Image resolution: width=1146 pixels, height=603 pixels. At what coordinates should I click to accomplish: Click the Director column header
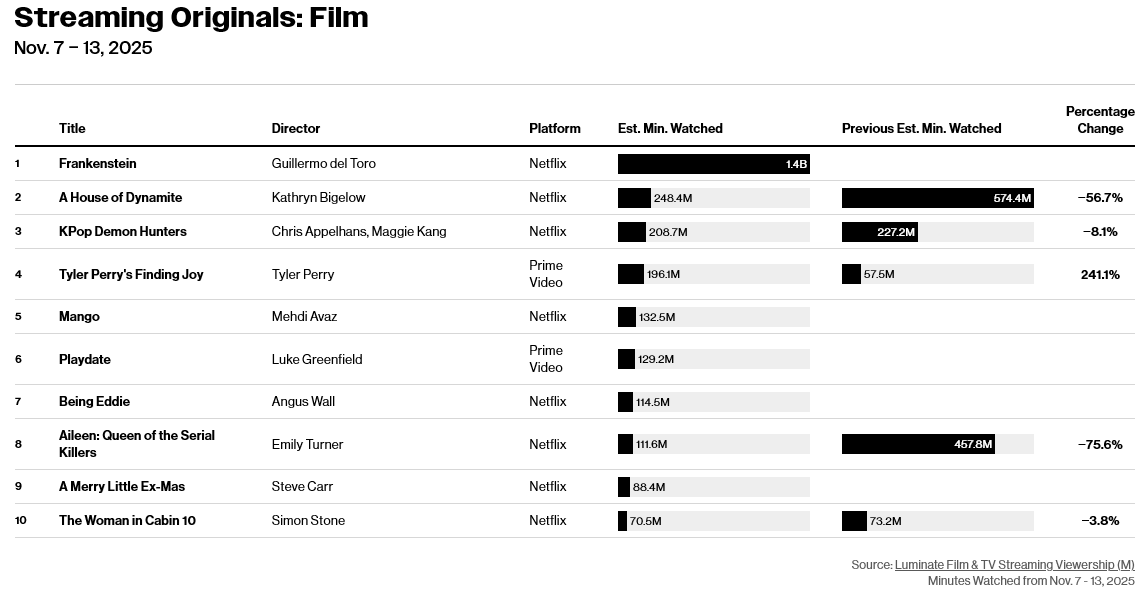coord(296,128)
